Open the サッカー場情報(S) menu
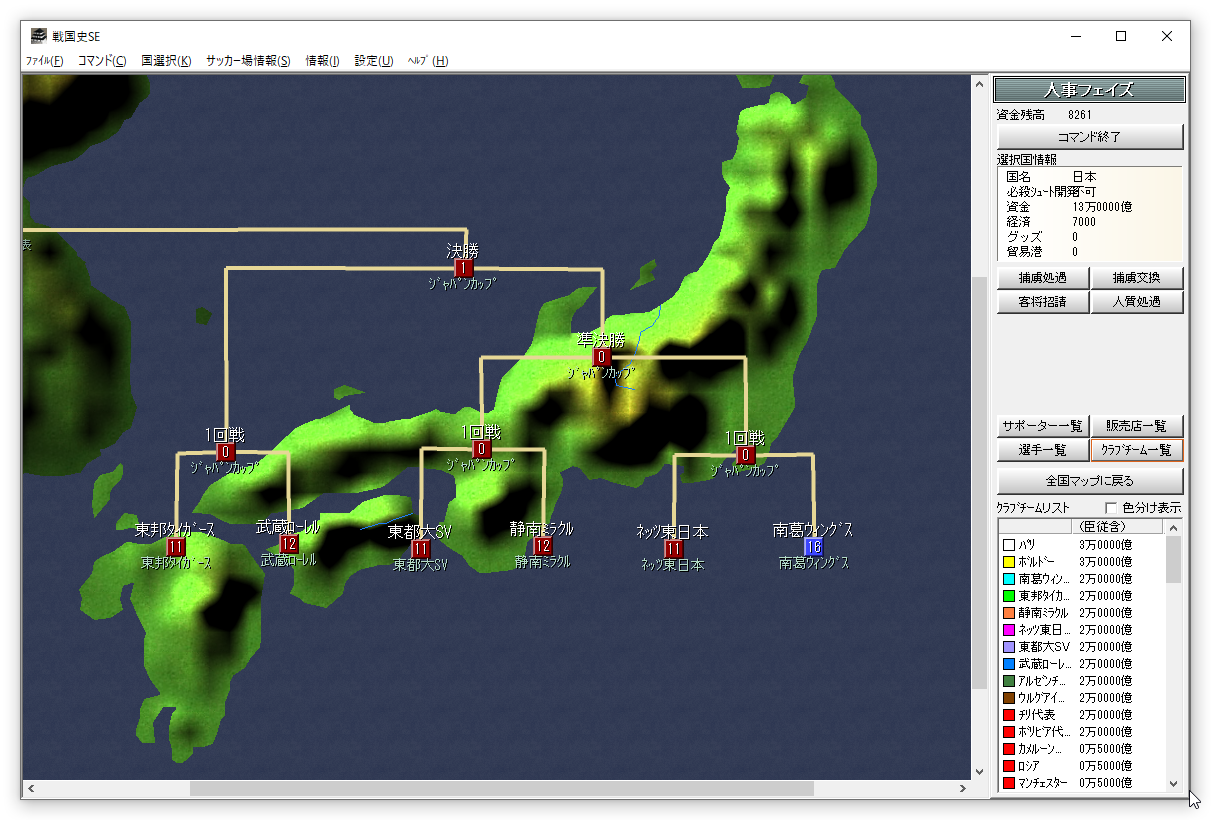Viewport: 1211px width, 820px height. coord(248,61)
